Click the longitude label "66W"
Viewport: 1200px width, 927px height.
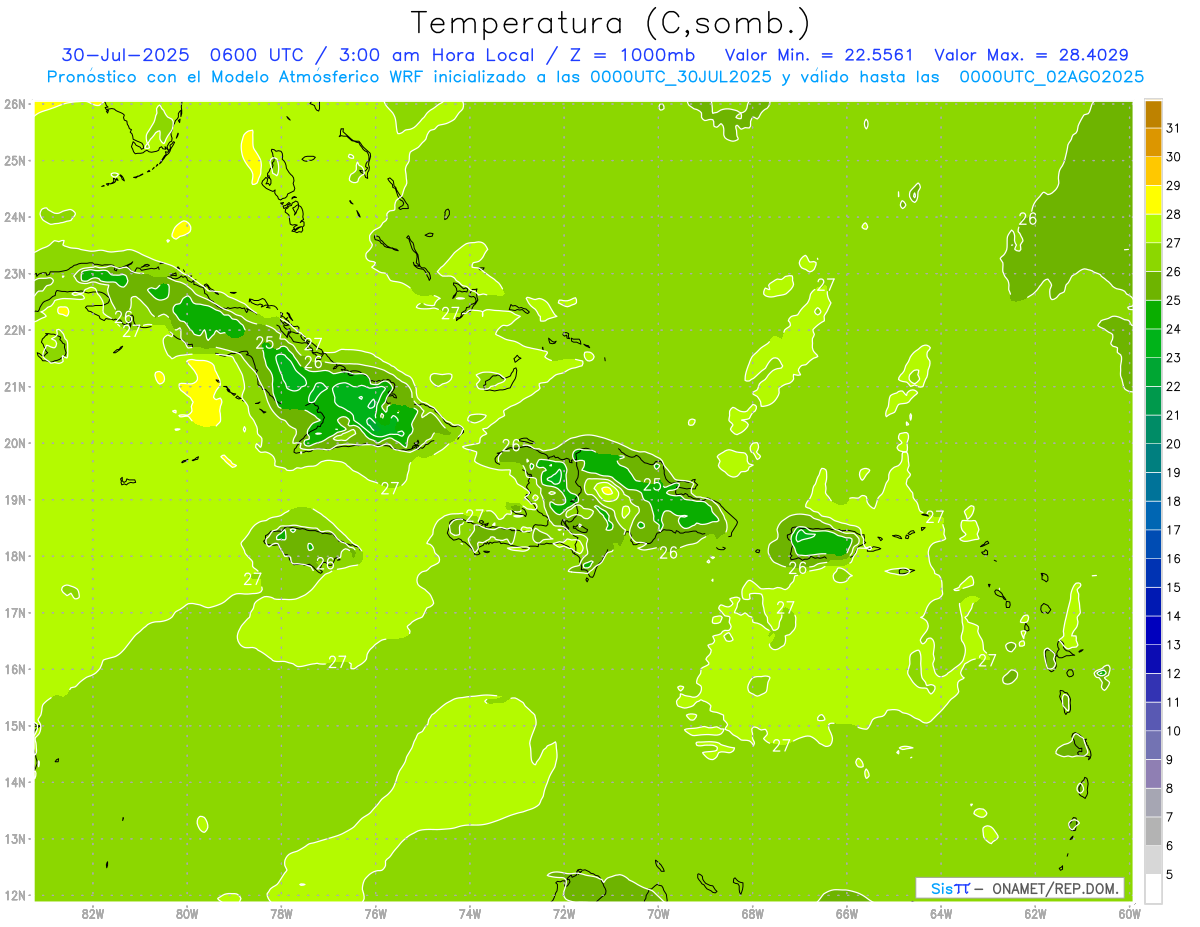847,912
